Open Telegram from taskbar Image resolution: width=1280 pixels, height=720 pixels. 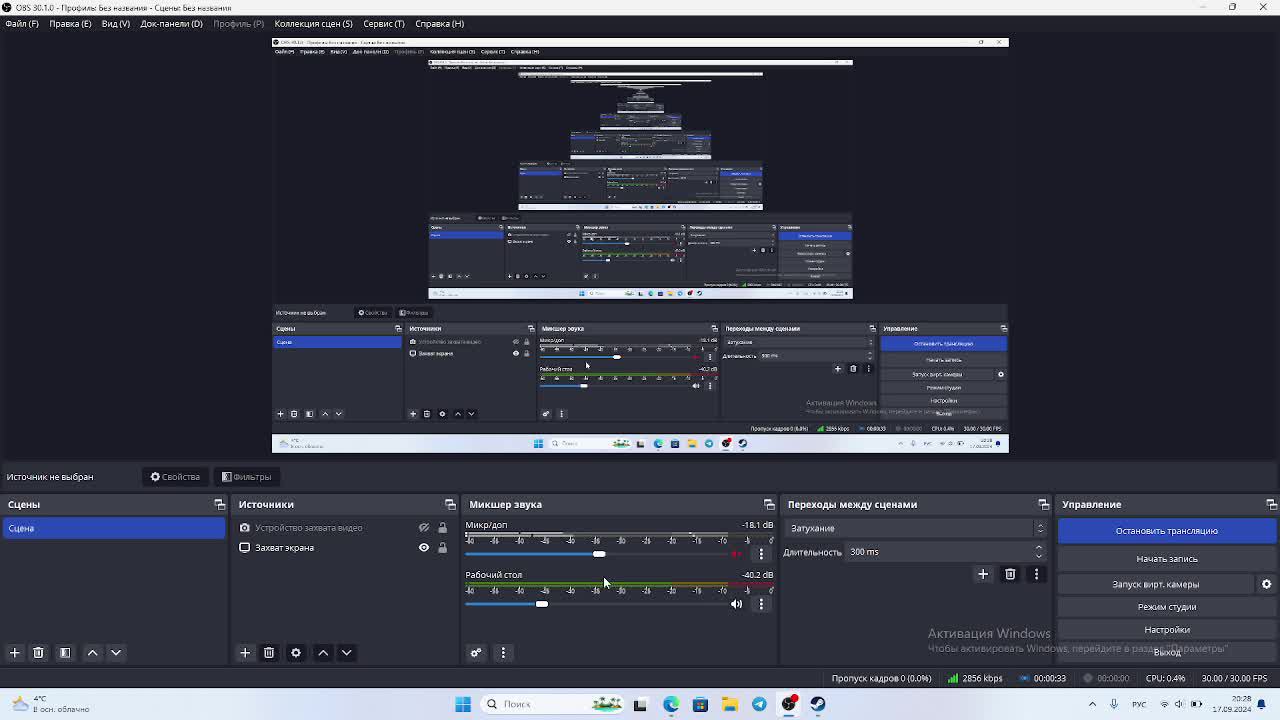click(x=759, y=704)
